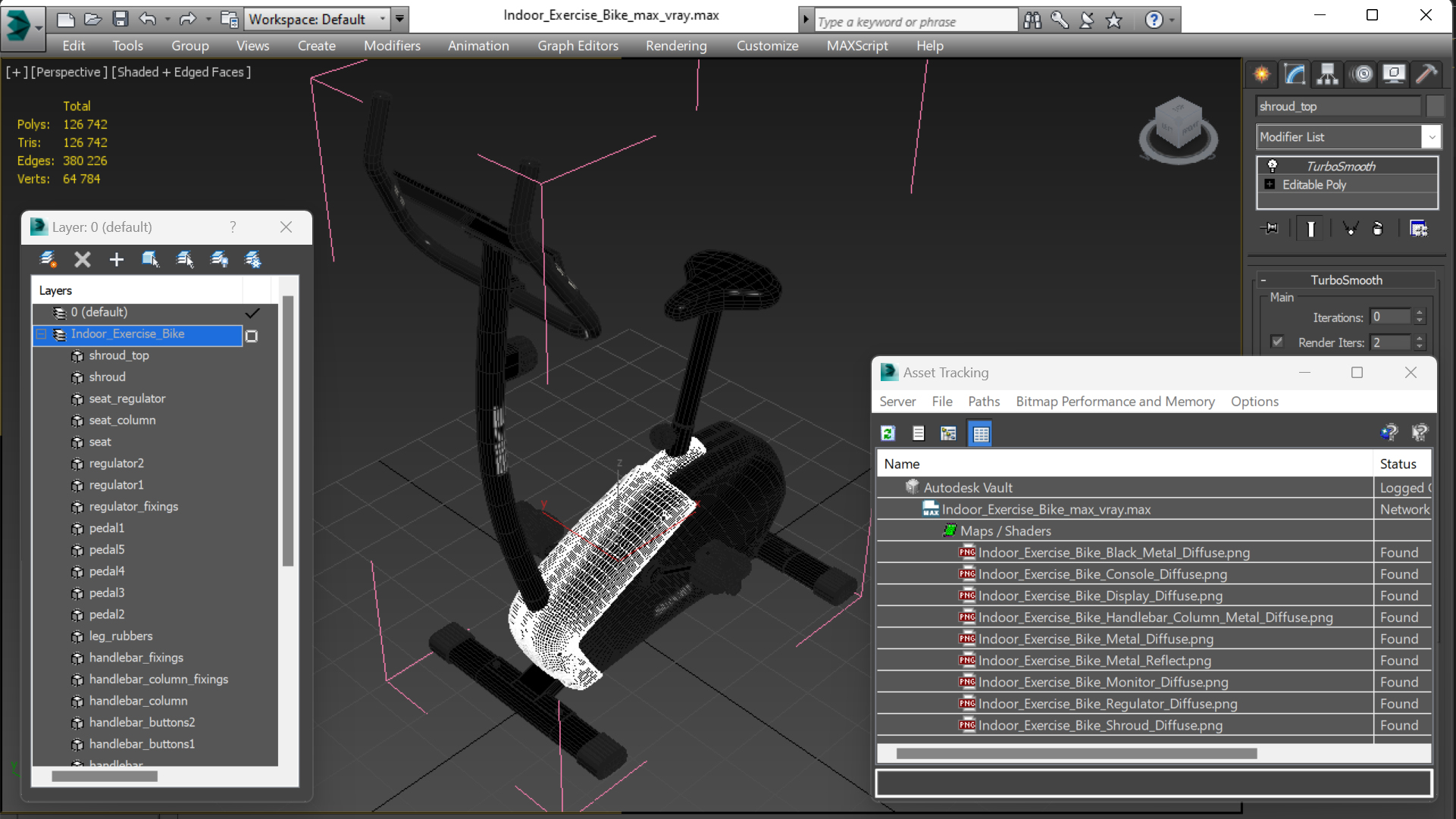Open the MAXScript menu
This screenshot has width=1456, height=819.
(856, 45)
